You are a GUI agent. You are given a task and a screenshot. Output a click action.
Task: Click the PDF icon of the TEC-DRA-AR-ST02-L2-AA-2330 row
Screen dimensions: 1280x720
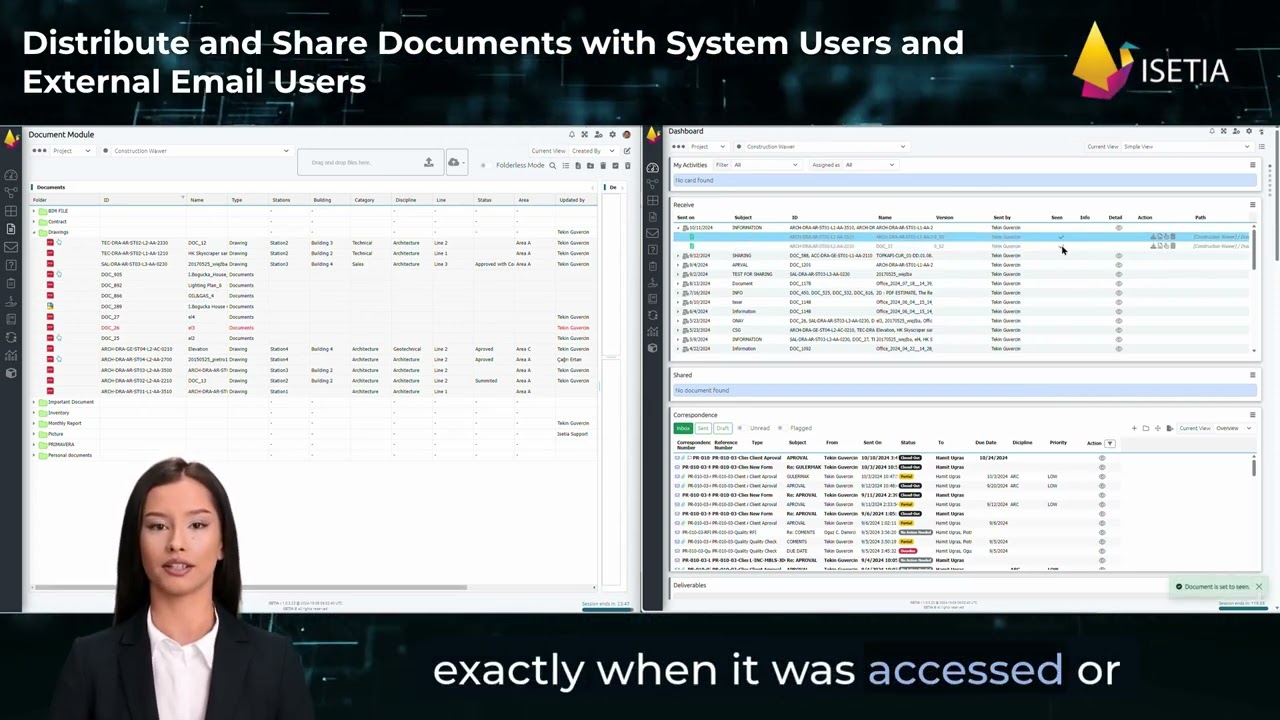pyautogui.click(x=50, y=243)
